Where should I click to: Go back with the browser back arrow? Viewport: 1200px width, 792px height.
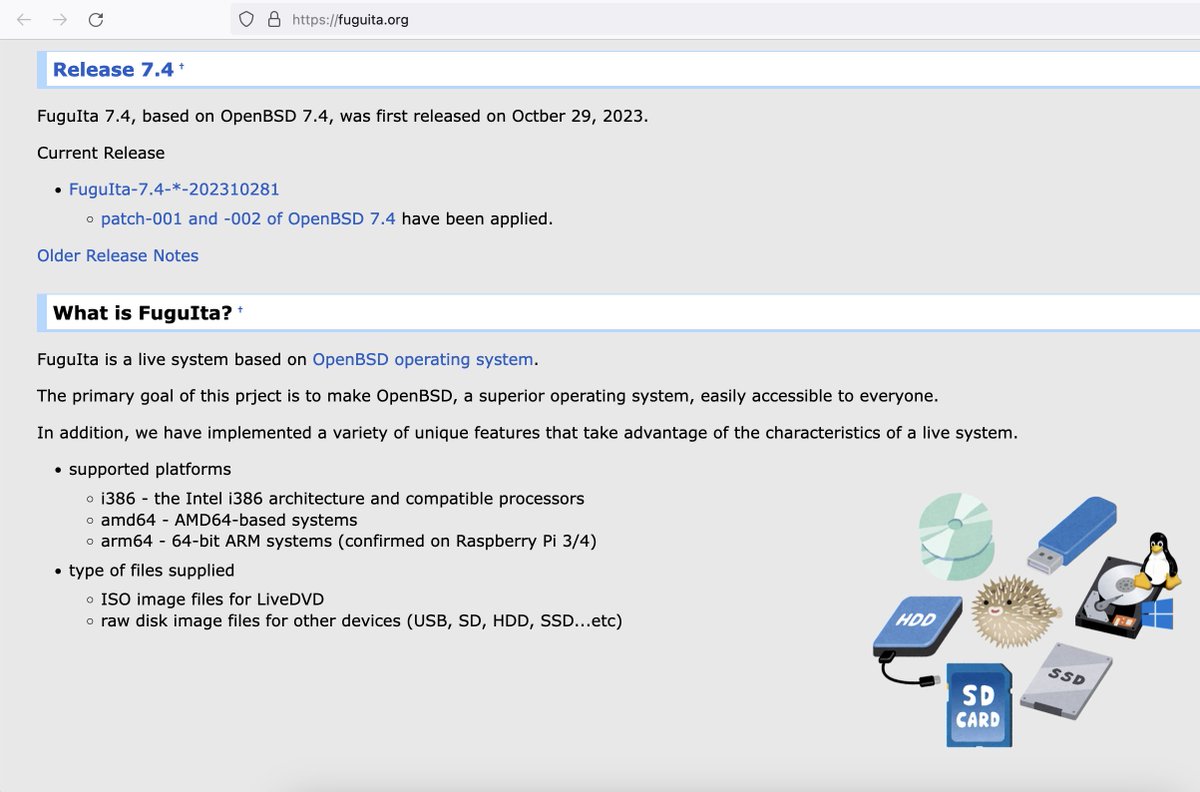(x=24, y=19)
